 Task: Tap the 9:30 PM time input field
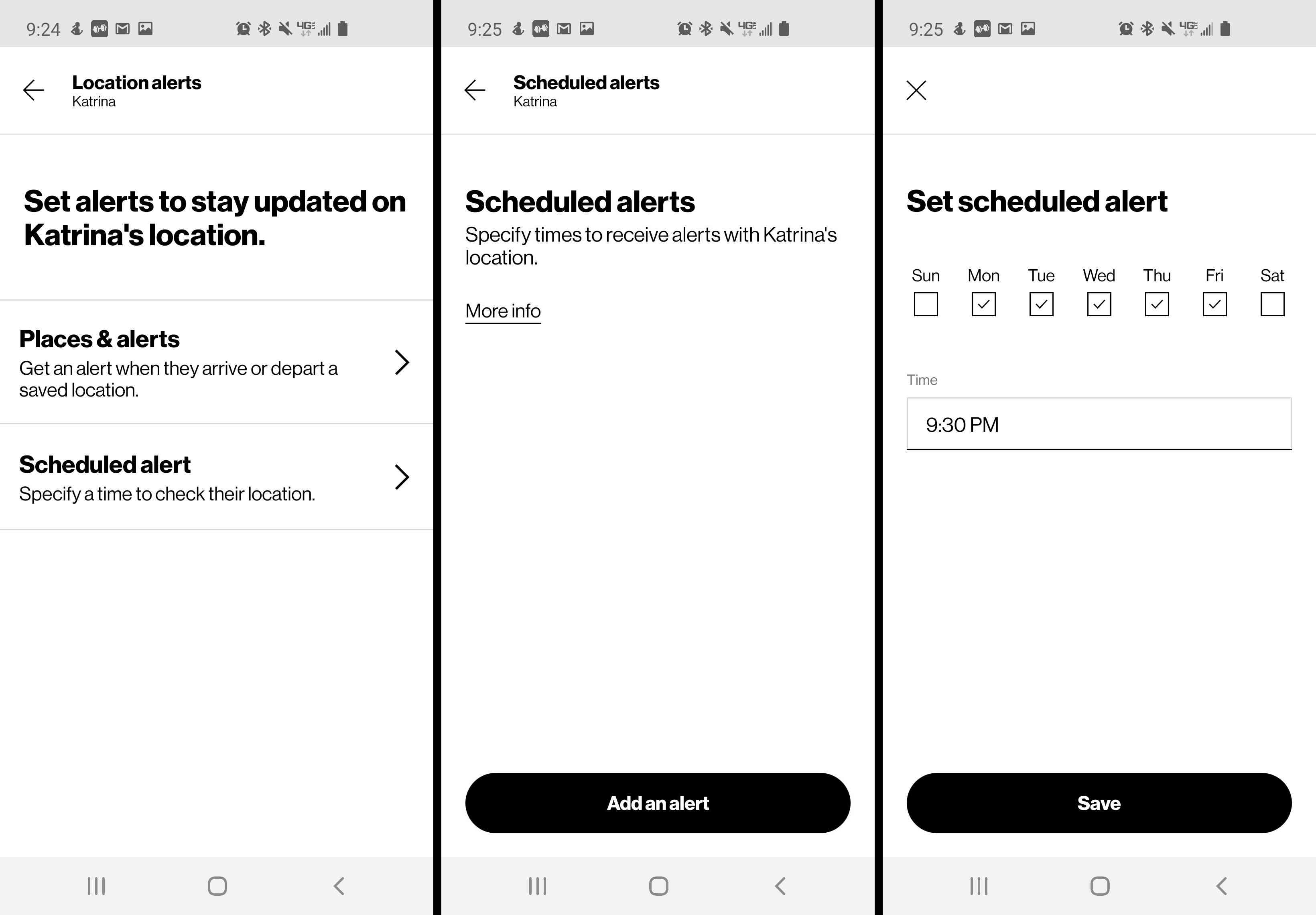pos(1098,425)
